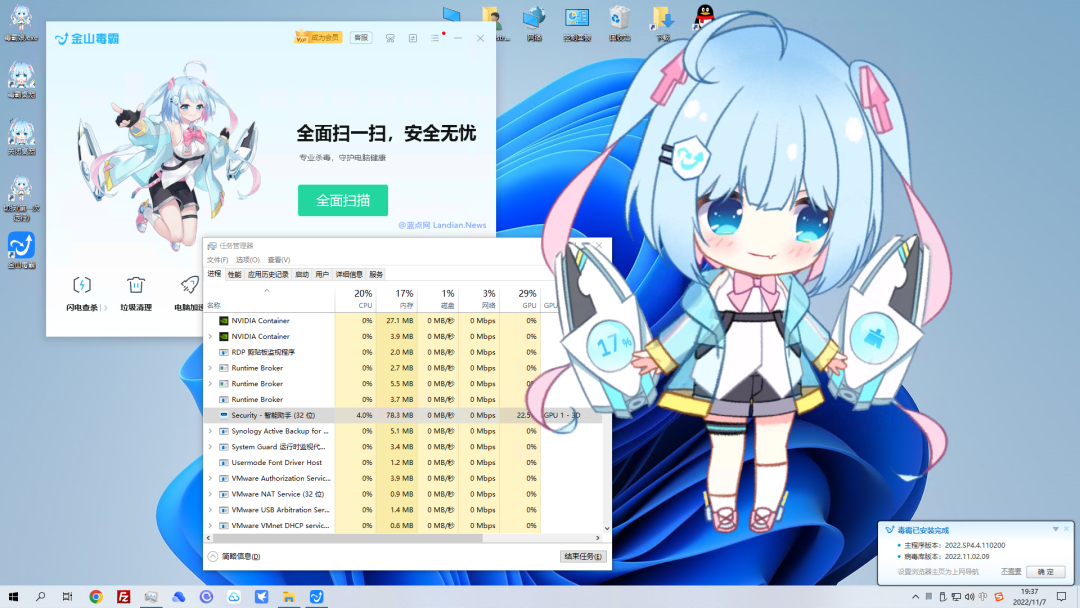Open FileZilla from the taskbar
Screen dimensions: 1080x608
click(123, 597)
